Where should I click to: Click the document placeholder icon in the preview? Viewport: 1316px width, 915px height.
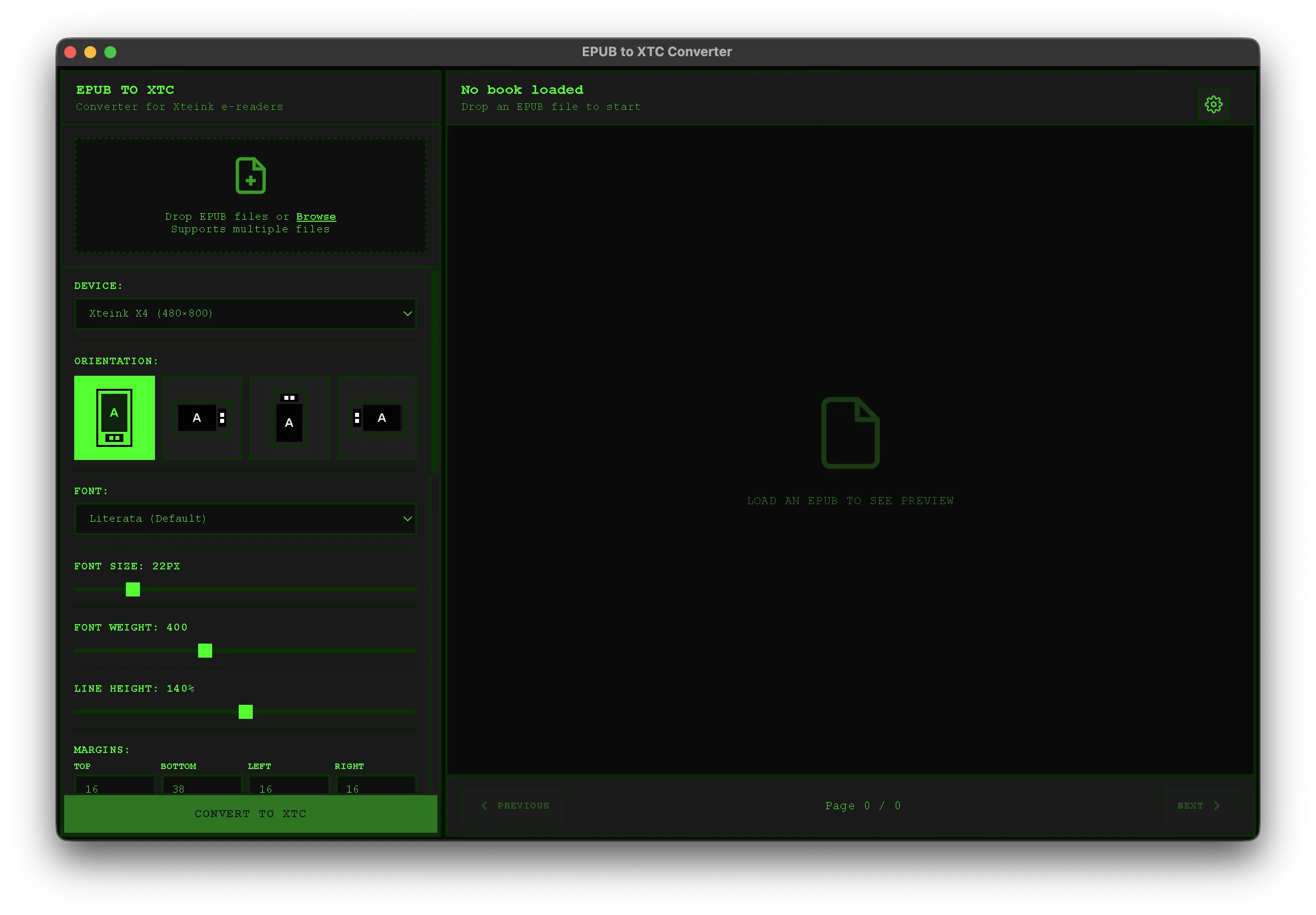point(850,433)
